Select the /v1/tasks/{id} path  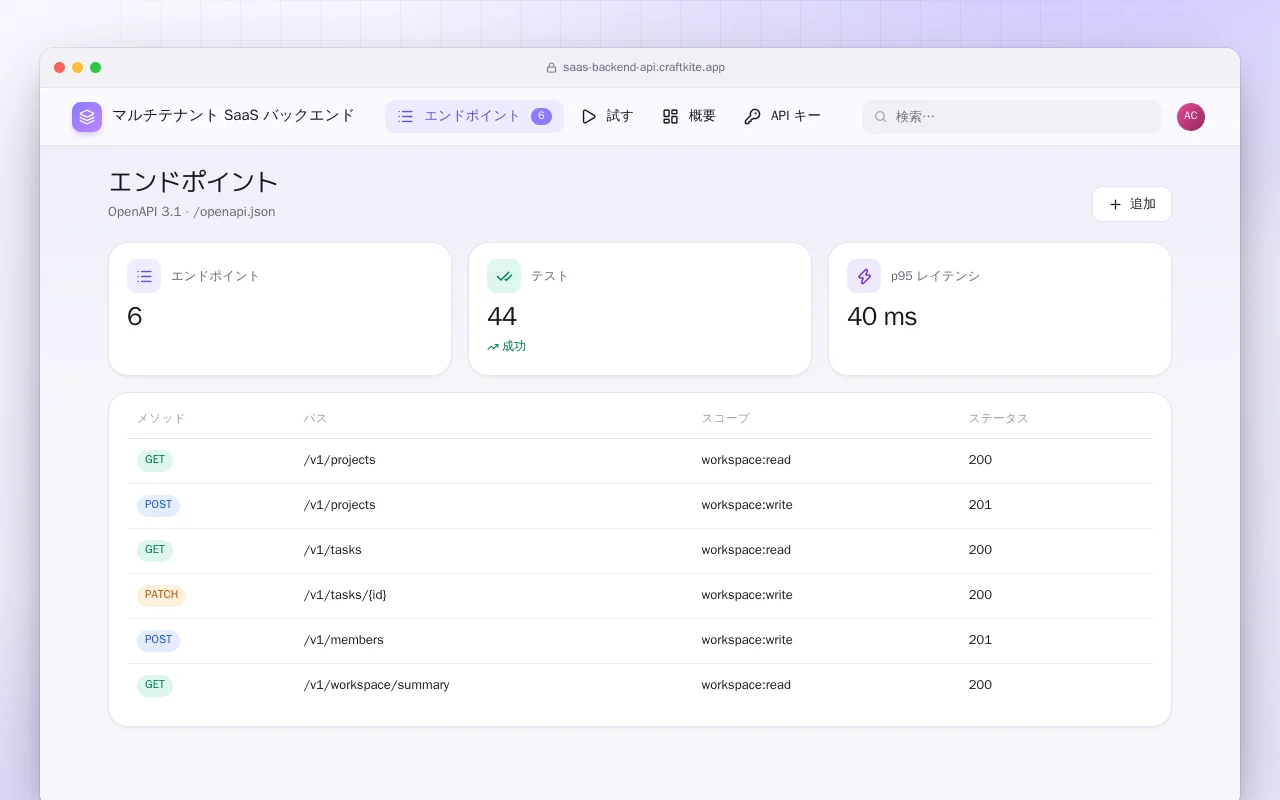345,595
